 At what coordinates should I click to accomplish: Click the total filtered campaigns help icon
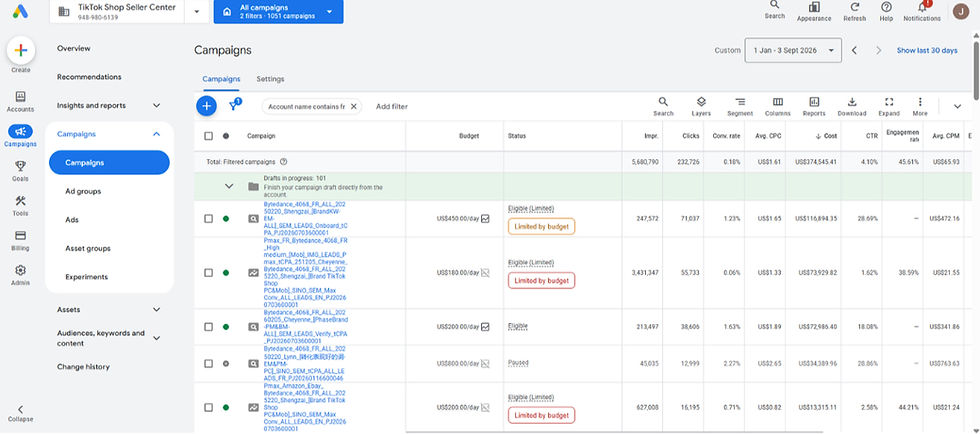(283, 161)
